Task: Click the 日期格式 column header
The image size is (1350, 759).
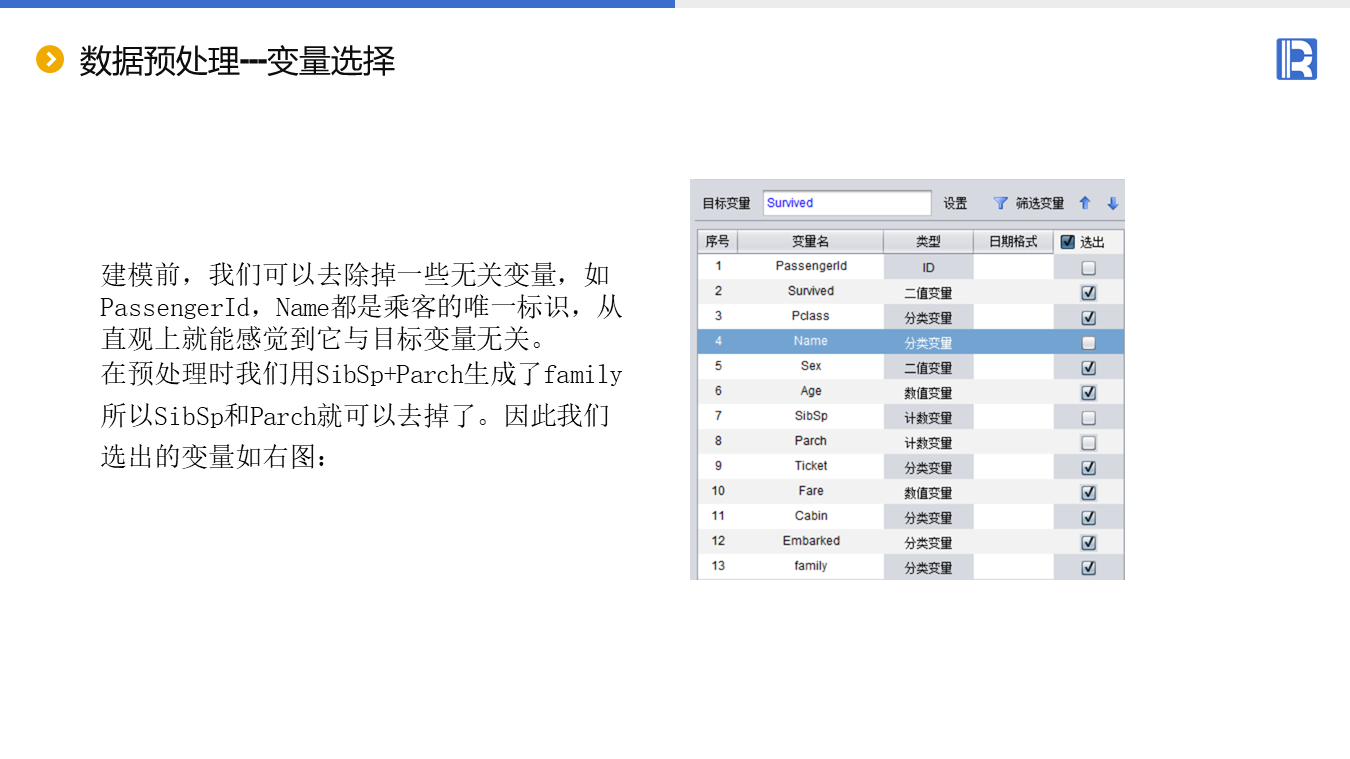Action: click(1014, 242)
